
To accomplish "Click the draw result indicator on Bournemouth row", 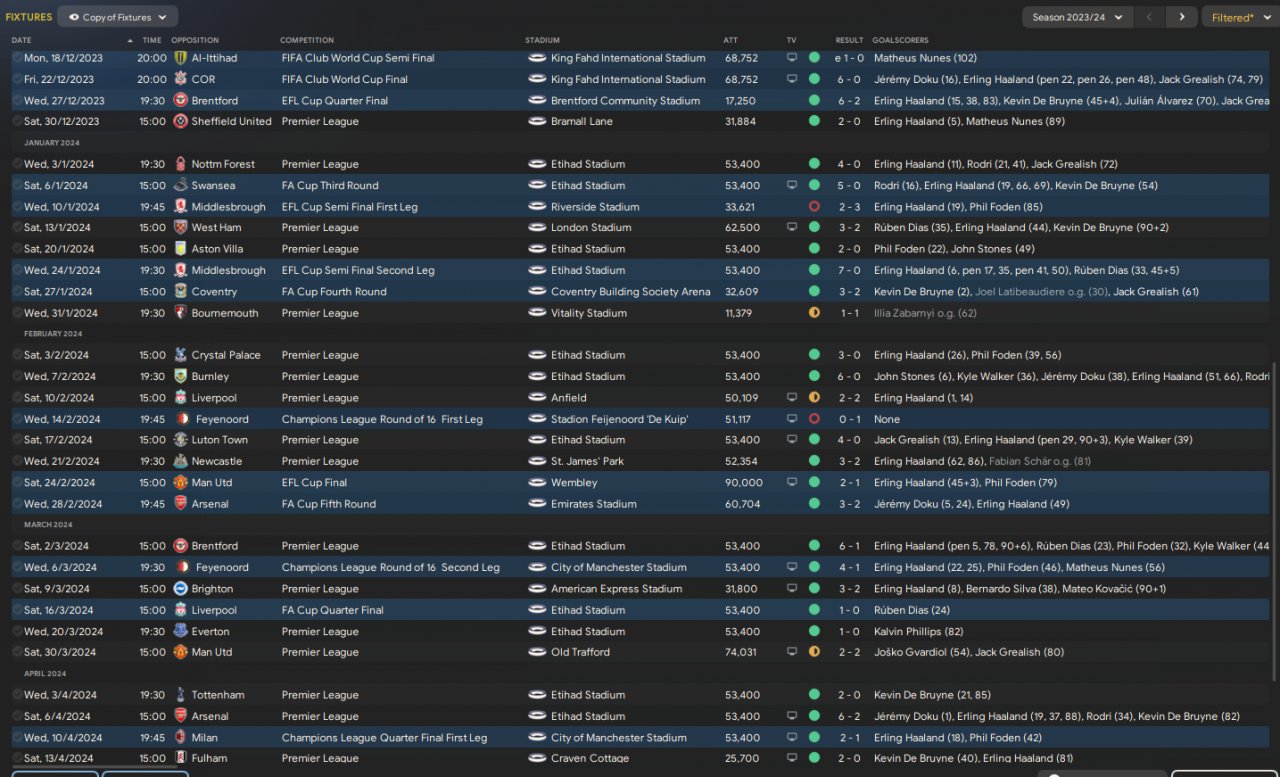I will (x=814, y=313).
